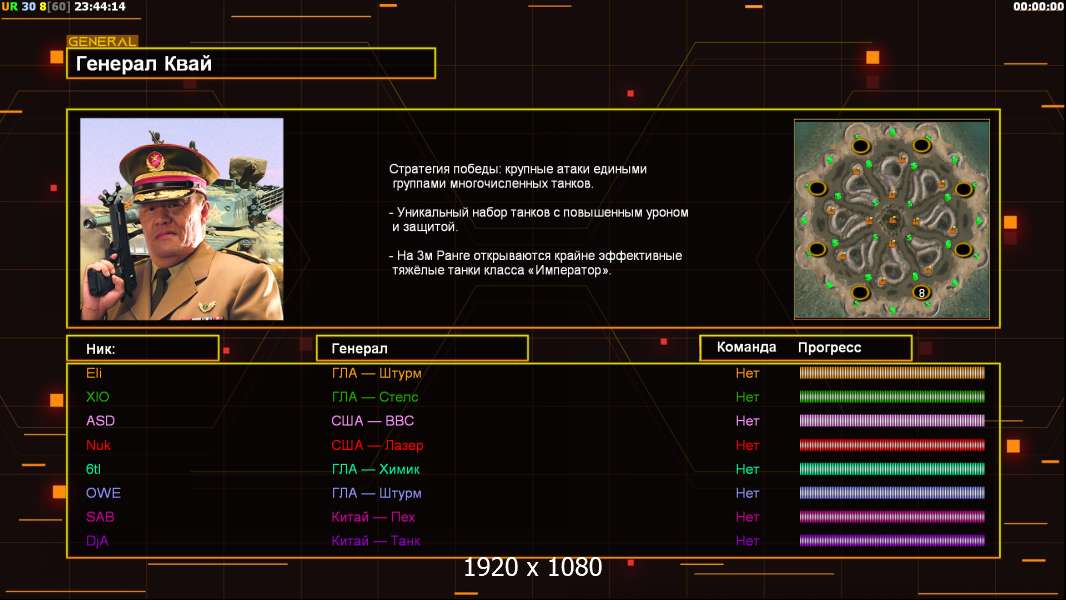Click Eli's orange loading progress bar
This screenshot has width=1066, height=600.
(892, 373)
